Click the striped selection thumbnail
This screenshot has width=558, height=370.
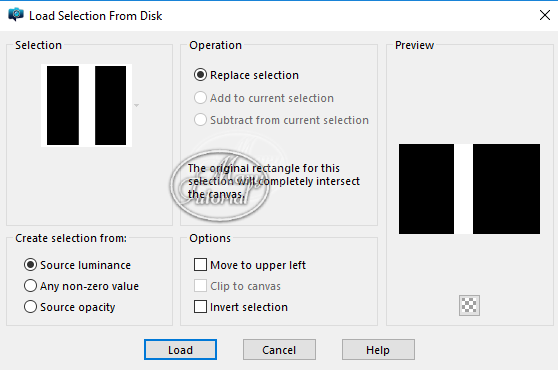pyautogui.click(x=86, y=105)
